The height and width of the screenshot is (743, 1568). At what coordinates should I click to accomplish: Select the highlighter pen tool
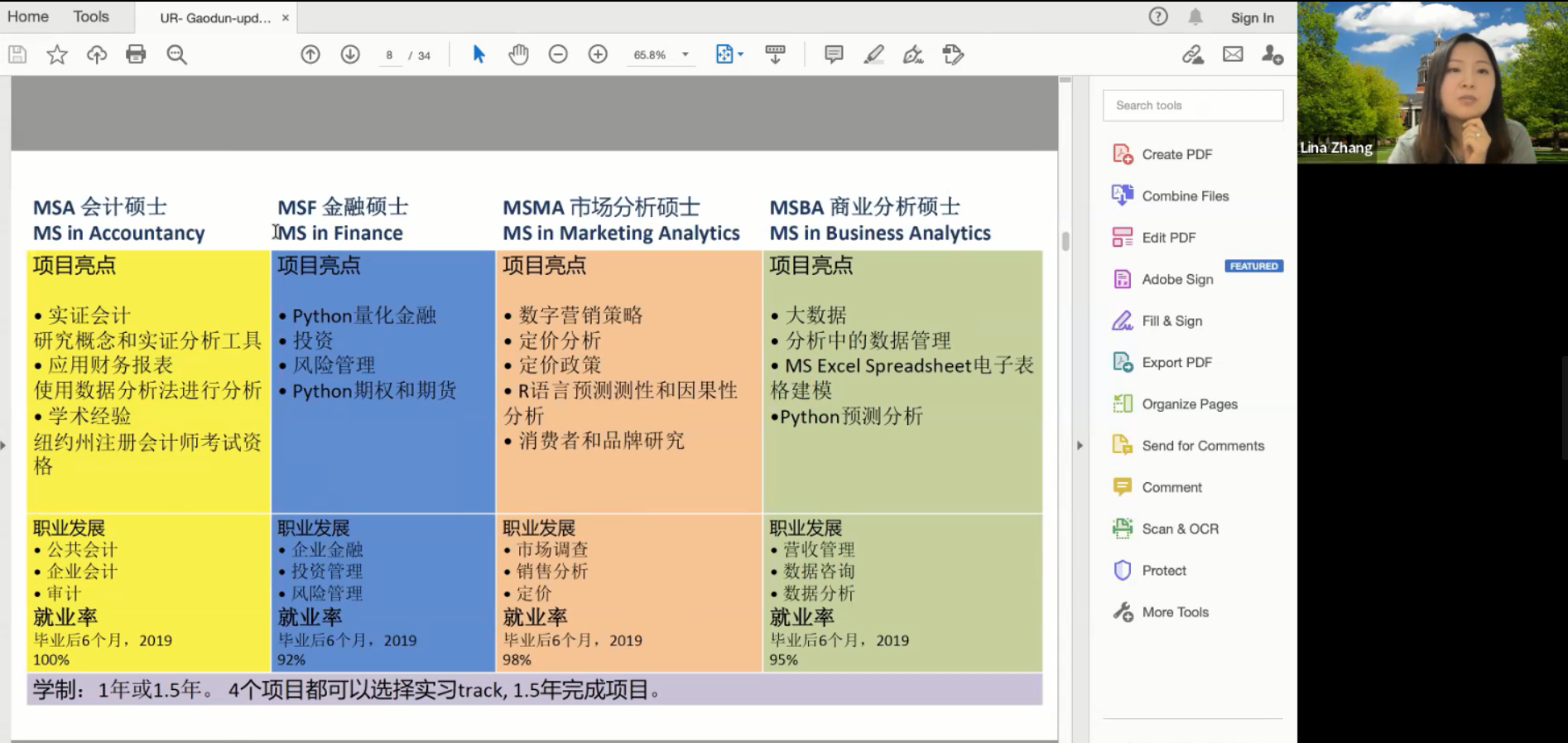pos(873,55)
